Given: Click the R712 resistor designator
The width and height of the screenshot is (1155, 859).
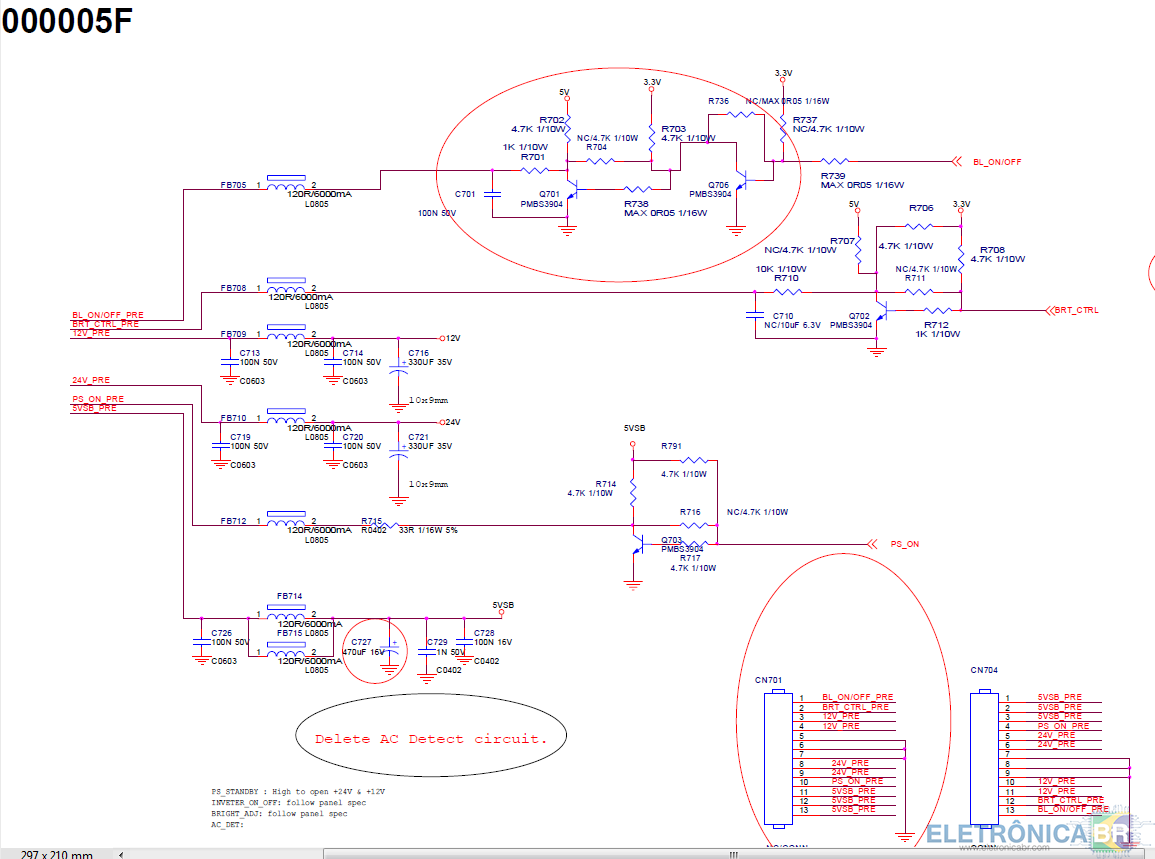Looking at the screenshot, I should tap(936, 325).
